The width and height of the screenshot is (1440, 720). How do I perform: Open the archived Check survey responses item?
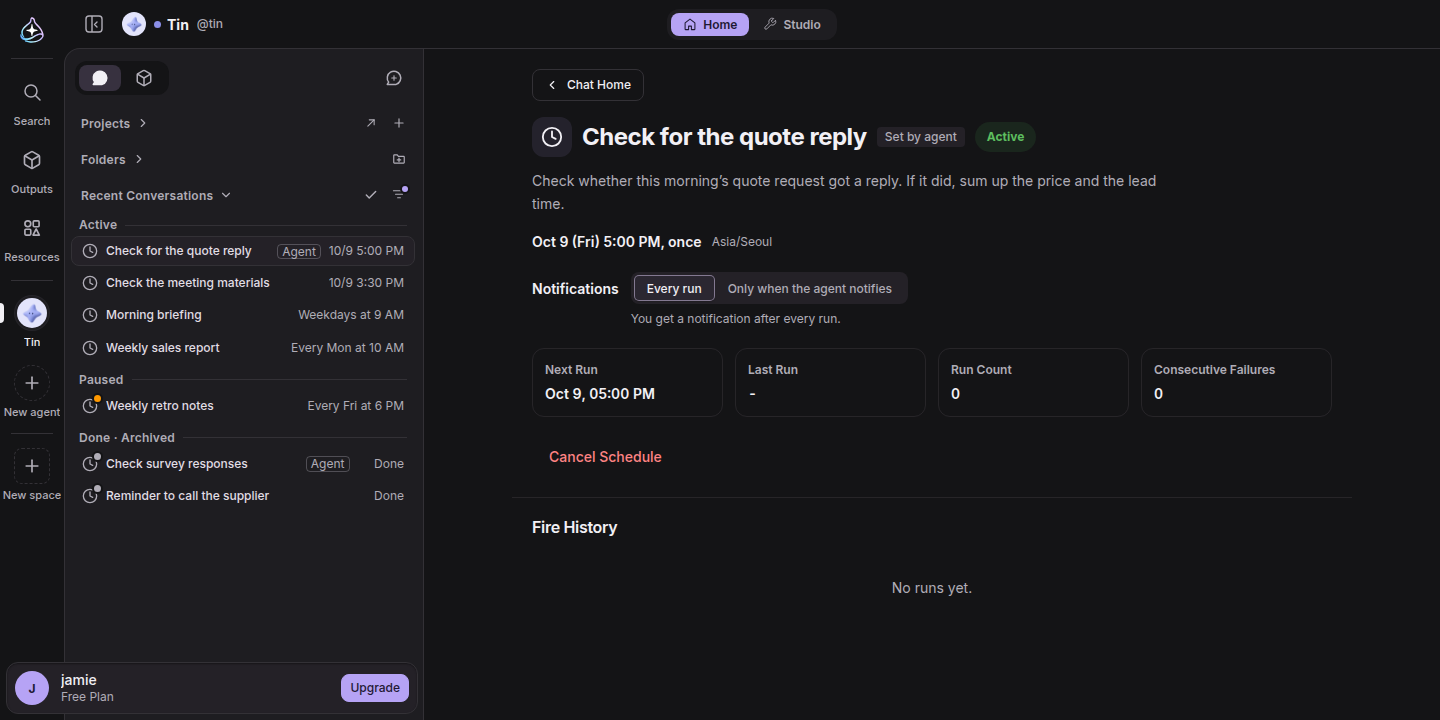(243, 464)
